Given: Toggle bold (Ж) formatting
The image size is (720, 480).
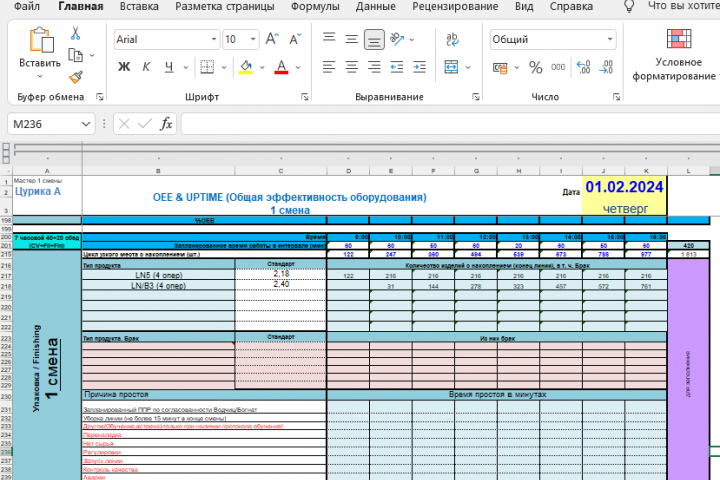Looking at the screenshot, I should pos(124,67).
